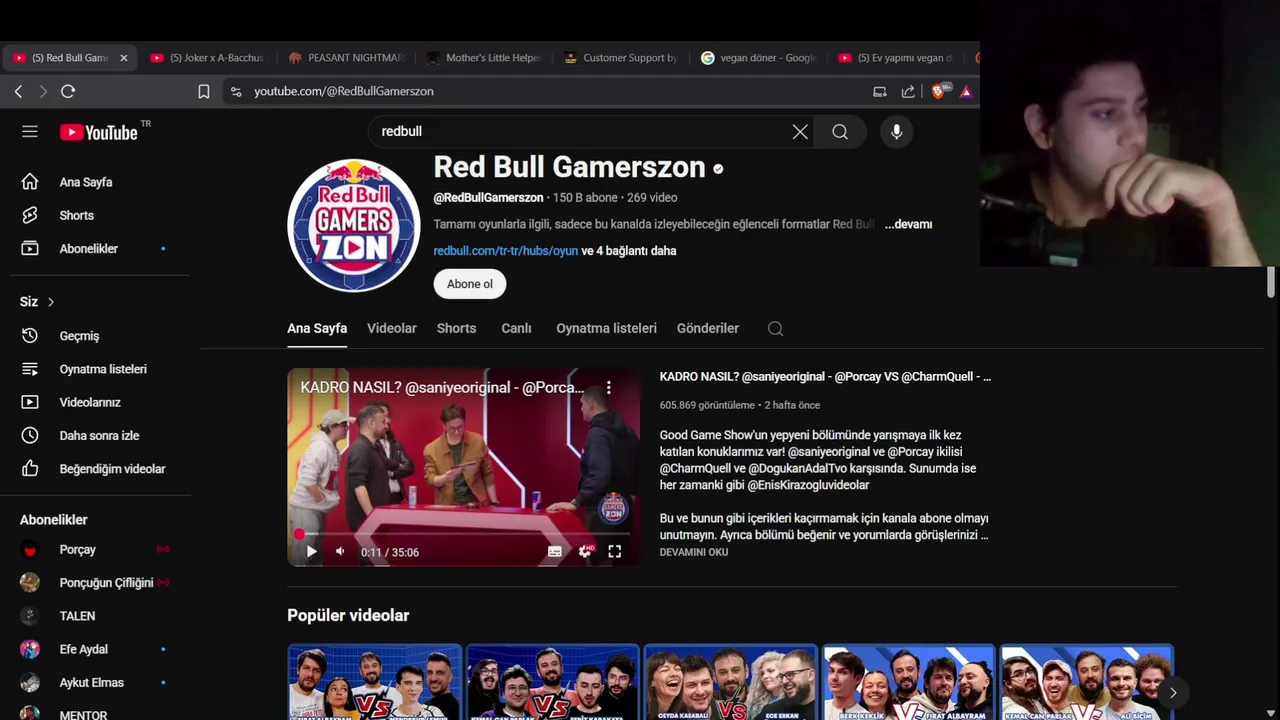Mute the featured video volume
Screen dimensions: 1280x720
click(x=340, y=551)
